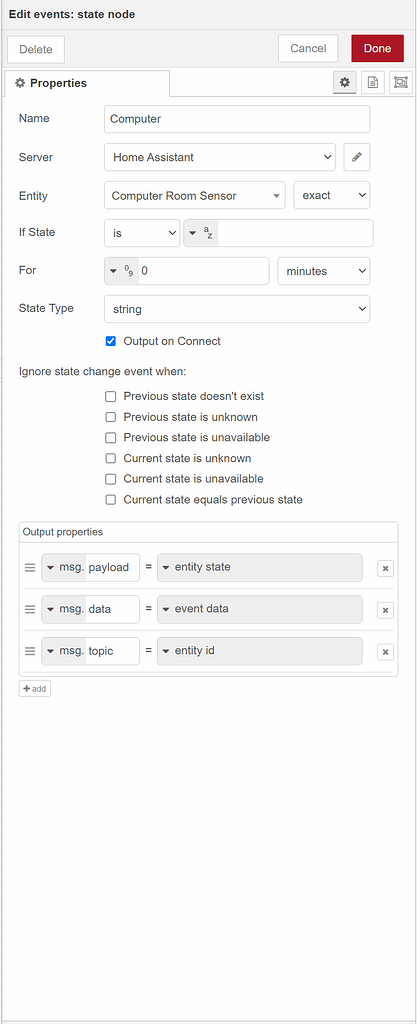
Task: Select the Properties tab
Action: (x=87, y=83)
